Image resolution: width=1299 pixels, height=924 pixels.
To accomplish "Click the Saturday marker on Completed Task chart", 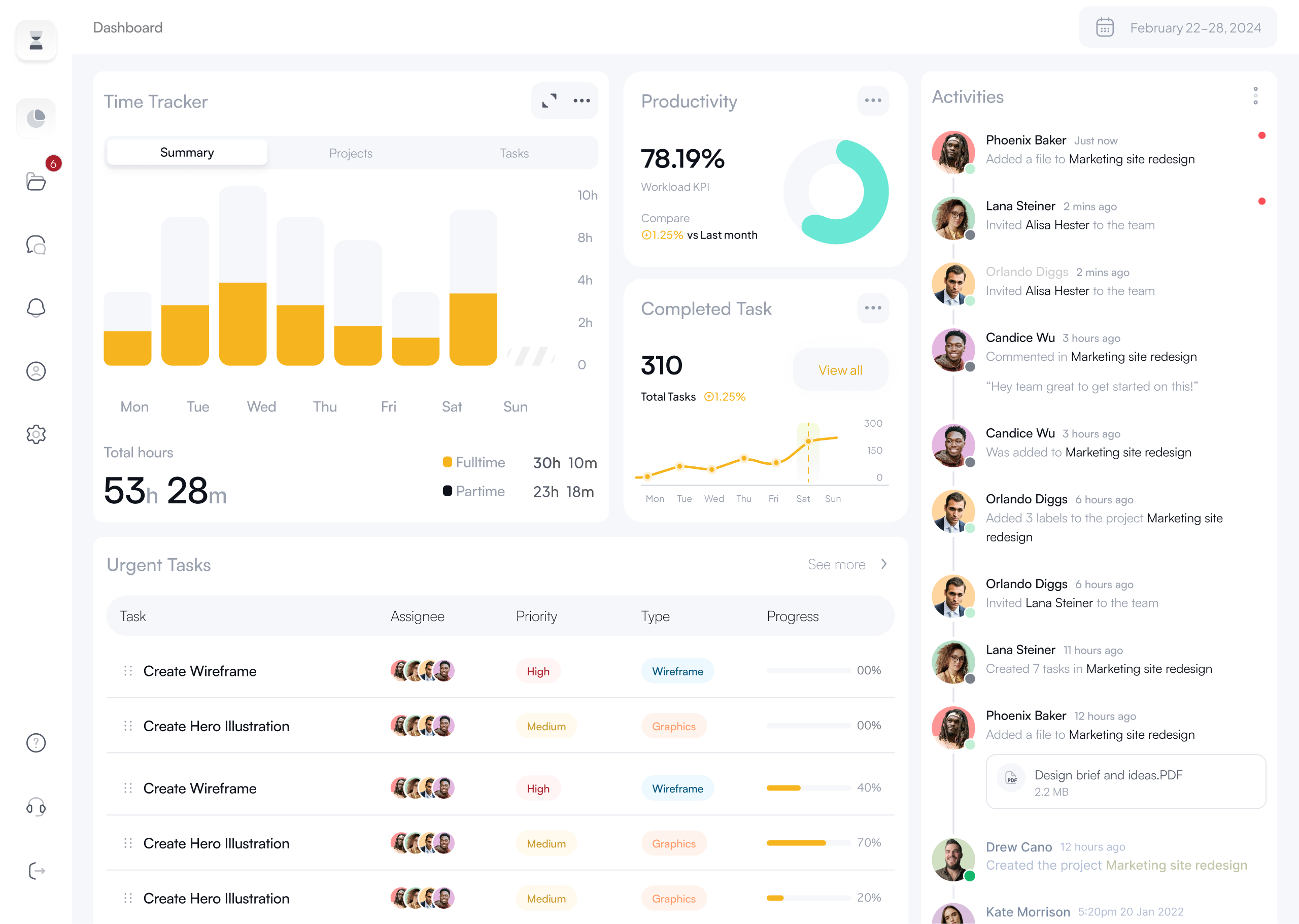I will (808, 441).
